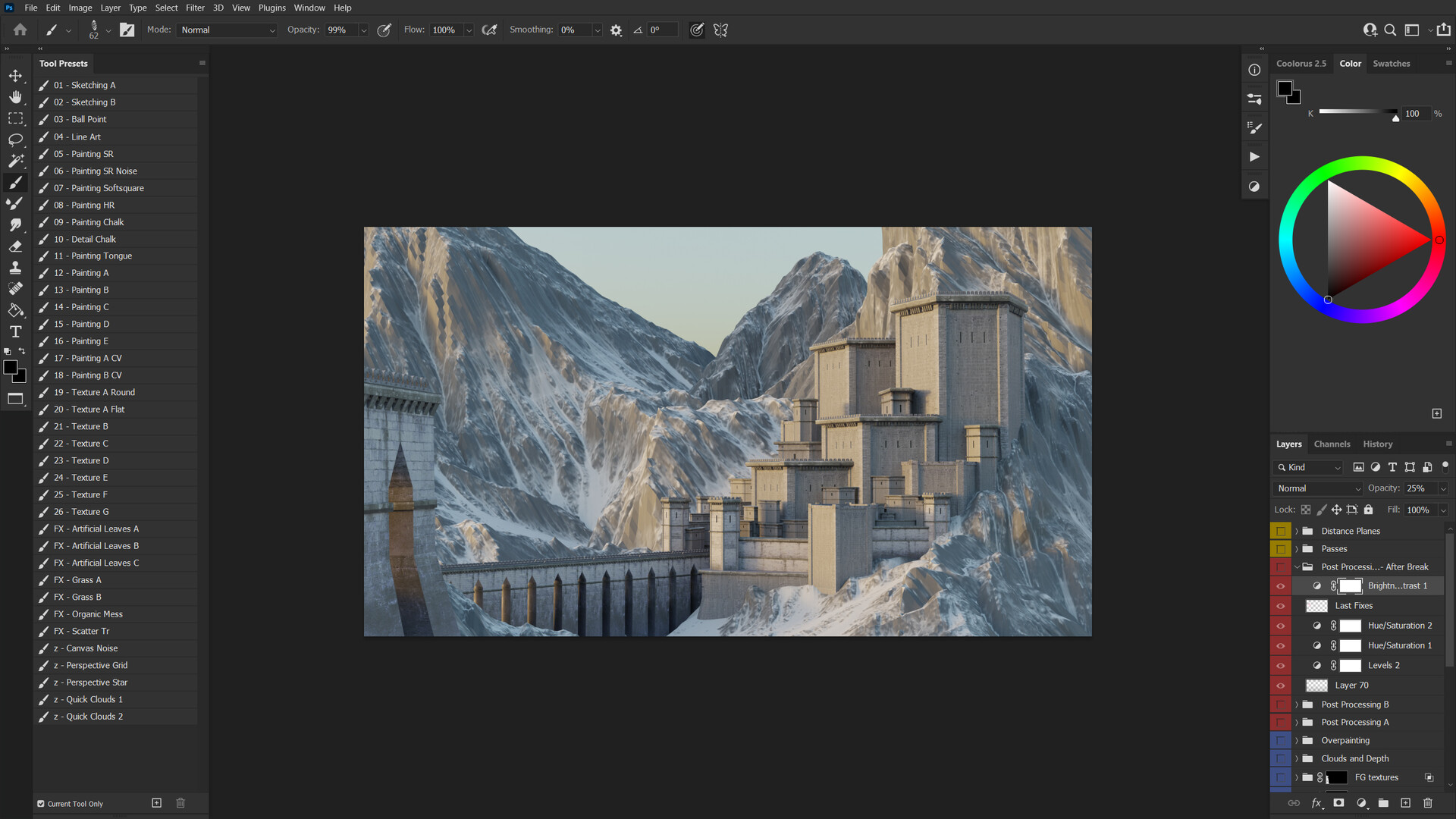Switch to the Swatches tab
The image size is (1456, 819).
(1392, 63)
